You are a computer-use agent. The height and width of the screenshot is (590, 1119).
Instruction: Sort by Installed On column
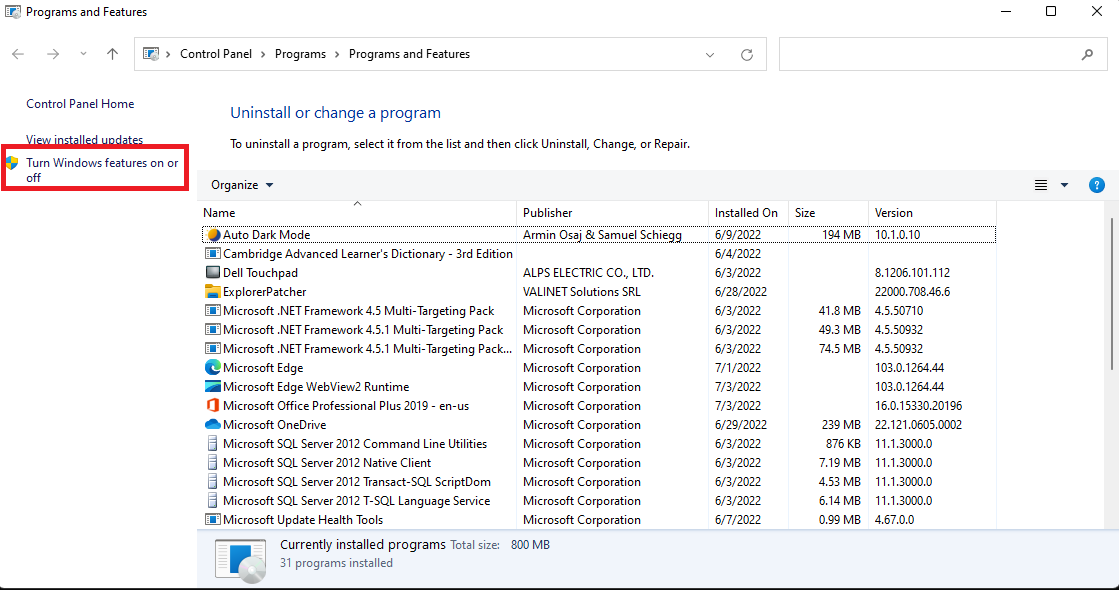pos(748,213)
